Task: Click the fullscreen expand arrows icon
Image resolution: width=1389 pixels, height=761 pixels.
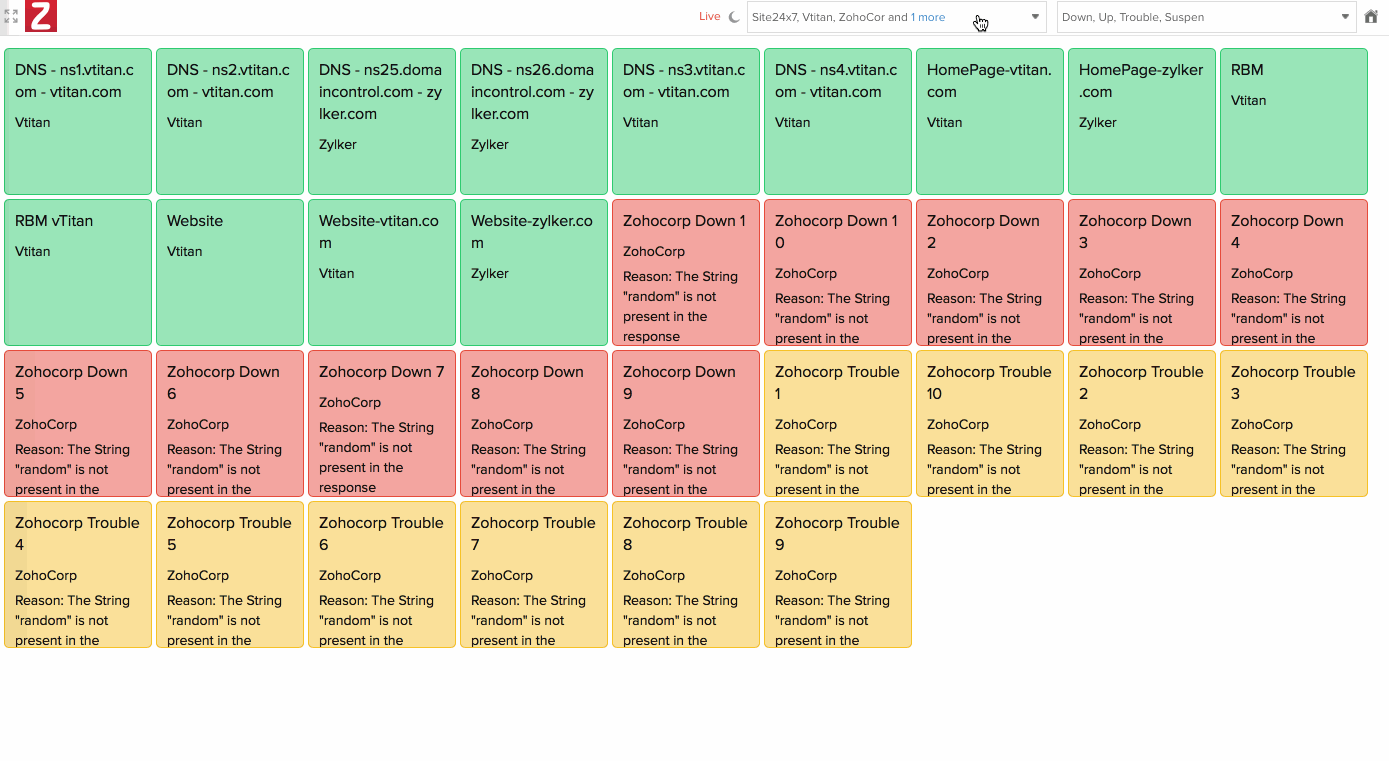Action: [x=11, y=16]
